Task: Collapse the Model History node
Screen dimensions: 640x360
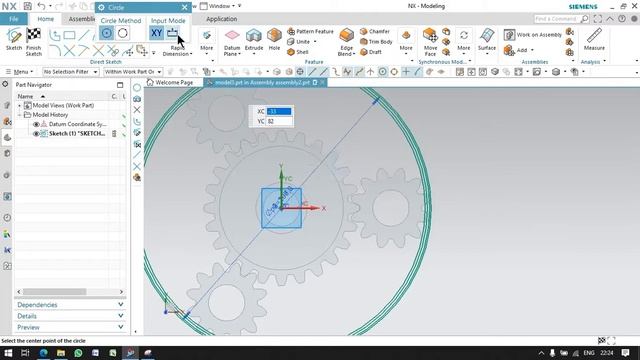Action: pos(19,115)
